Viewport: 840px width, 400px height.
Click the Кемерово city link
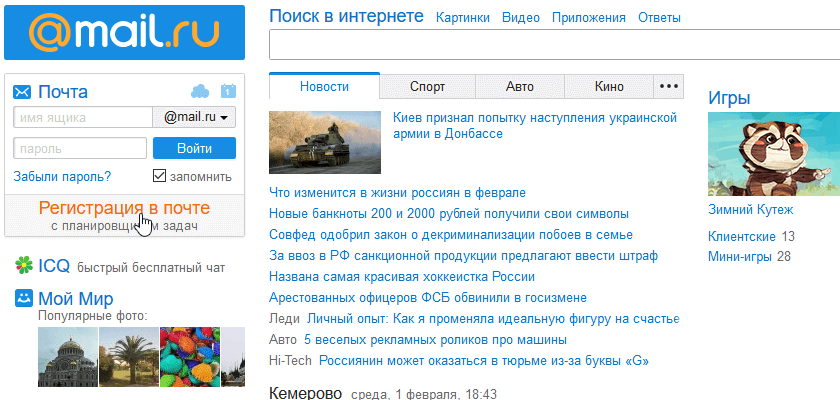pyautogui.click(x=305, y=394)
